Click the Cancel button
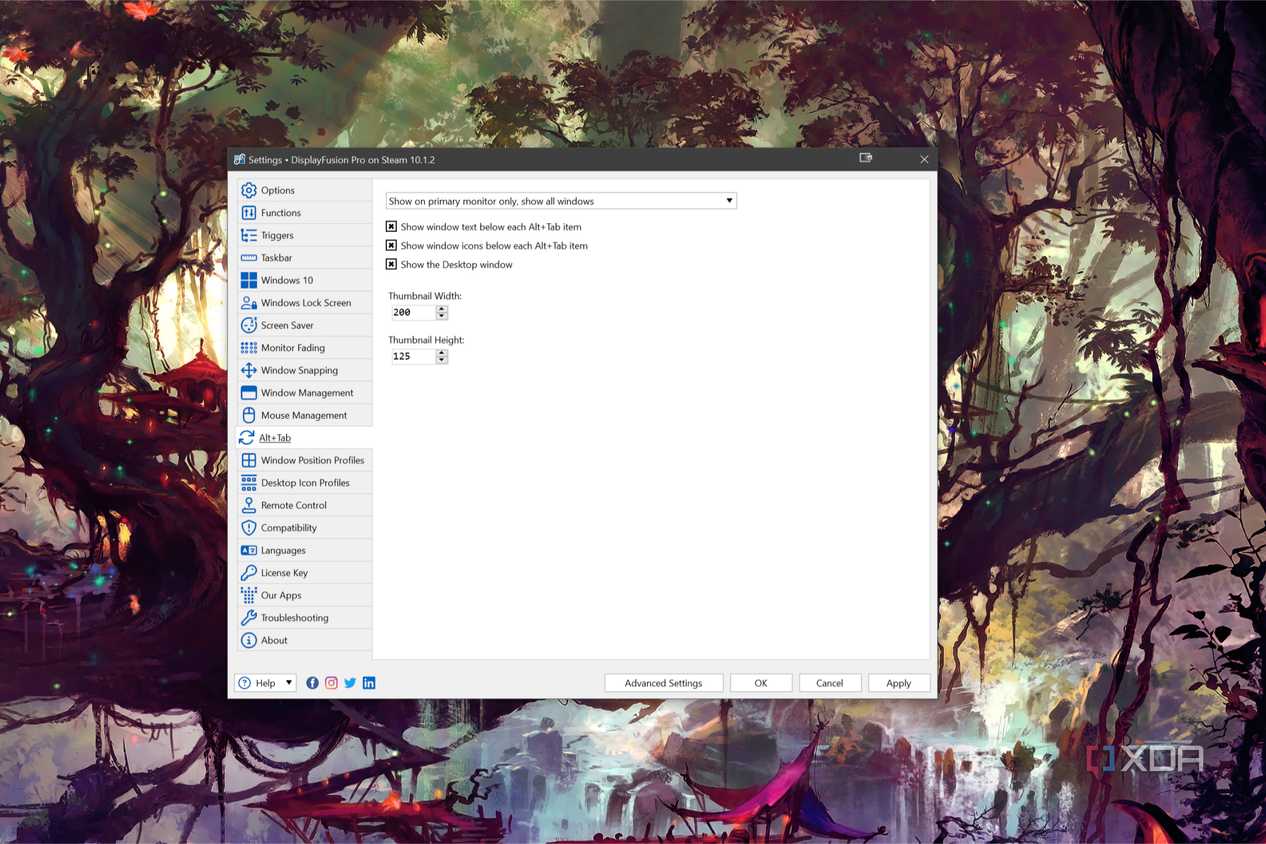Viewport: 1266px width, 844px height. click(x=830, y=683)
